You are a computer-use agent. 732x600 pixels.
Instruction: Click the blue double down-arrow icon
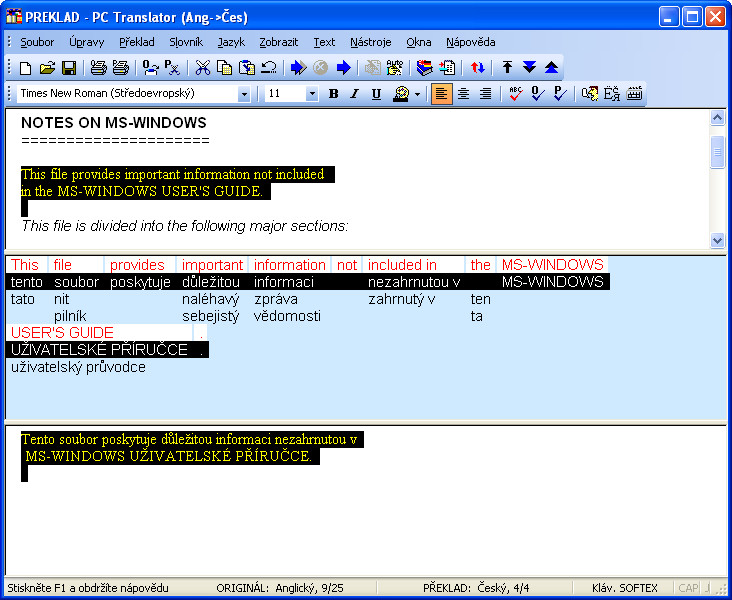tap(529, 68)
